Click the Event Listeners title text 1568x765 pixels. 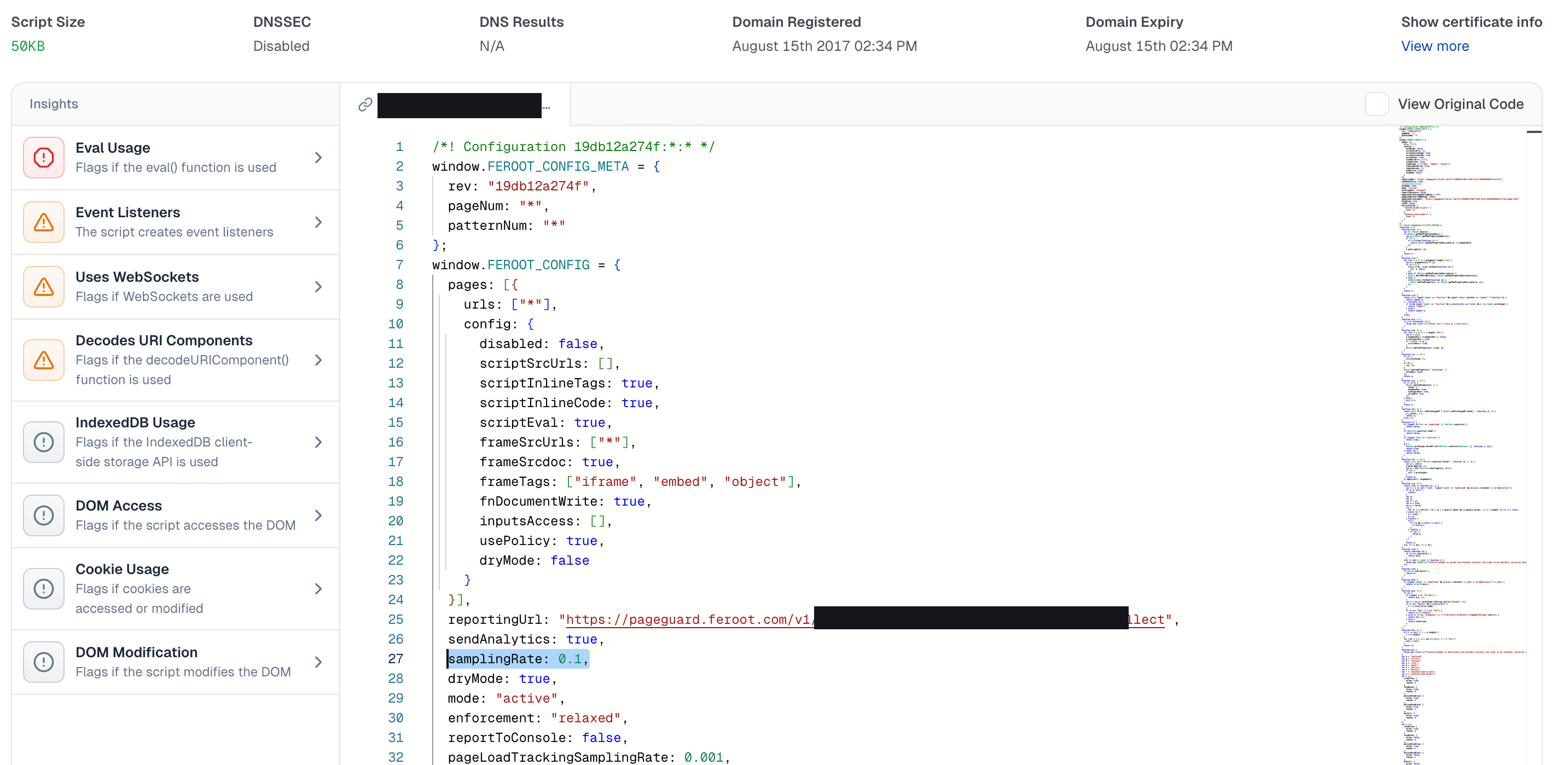tap(128, 212)
